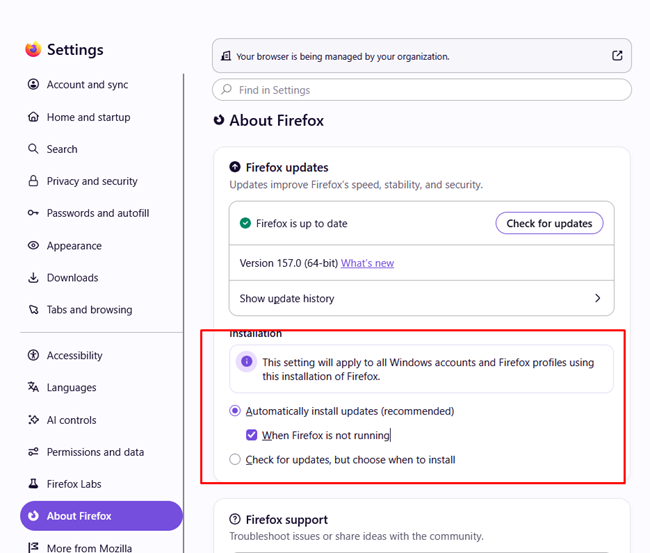Image resolution: width=650 pixels, height=553 pixels.
Task: Click the Search magnifier icon in sidebar
Action: 33,149
